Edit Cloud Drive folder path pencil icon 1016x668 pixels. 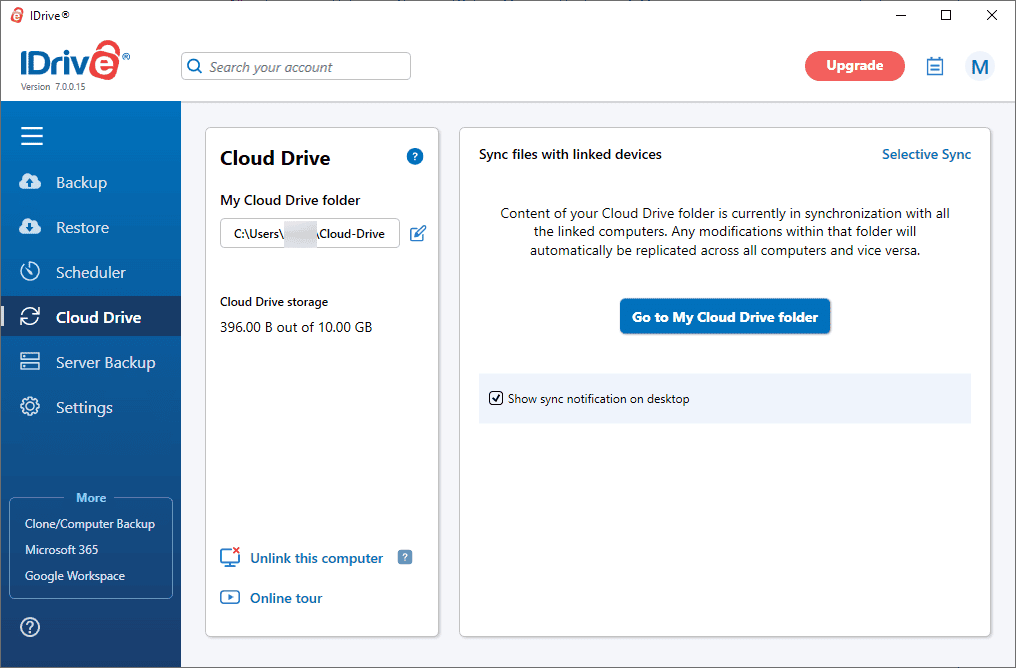(418, 233)
